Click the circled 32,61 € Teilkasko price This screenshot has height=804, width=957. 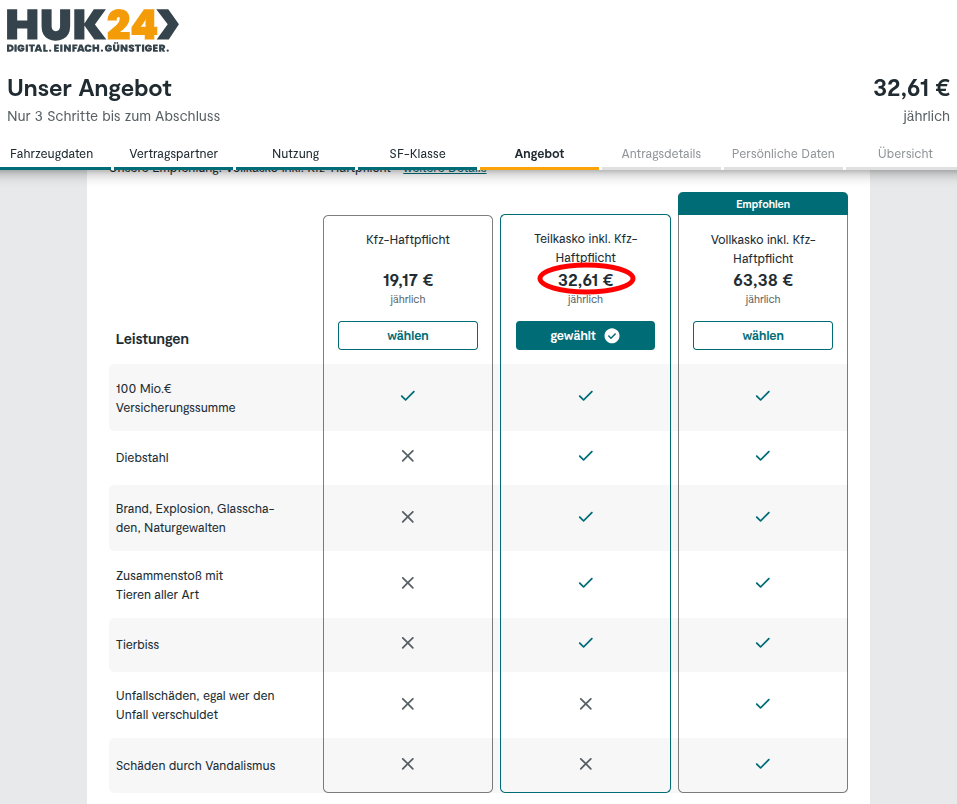click(x=586, y=280)
